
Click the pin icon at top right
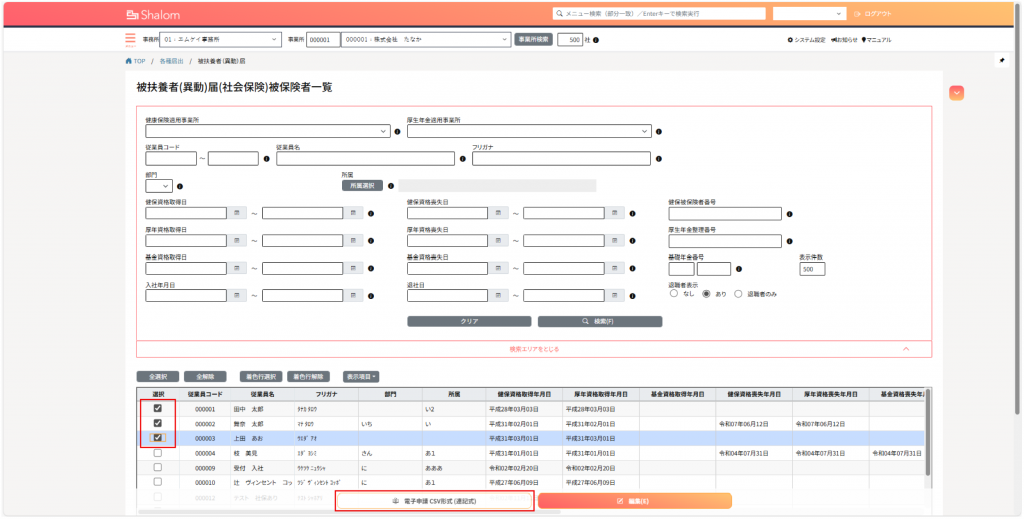coord(1002,60)
